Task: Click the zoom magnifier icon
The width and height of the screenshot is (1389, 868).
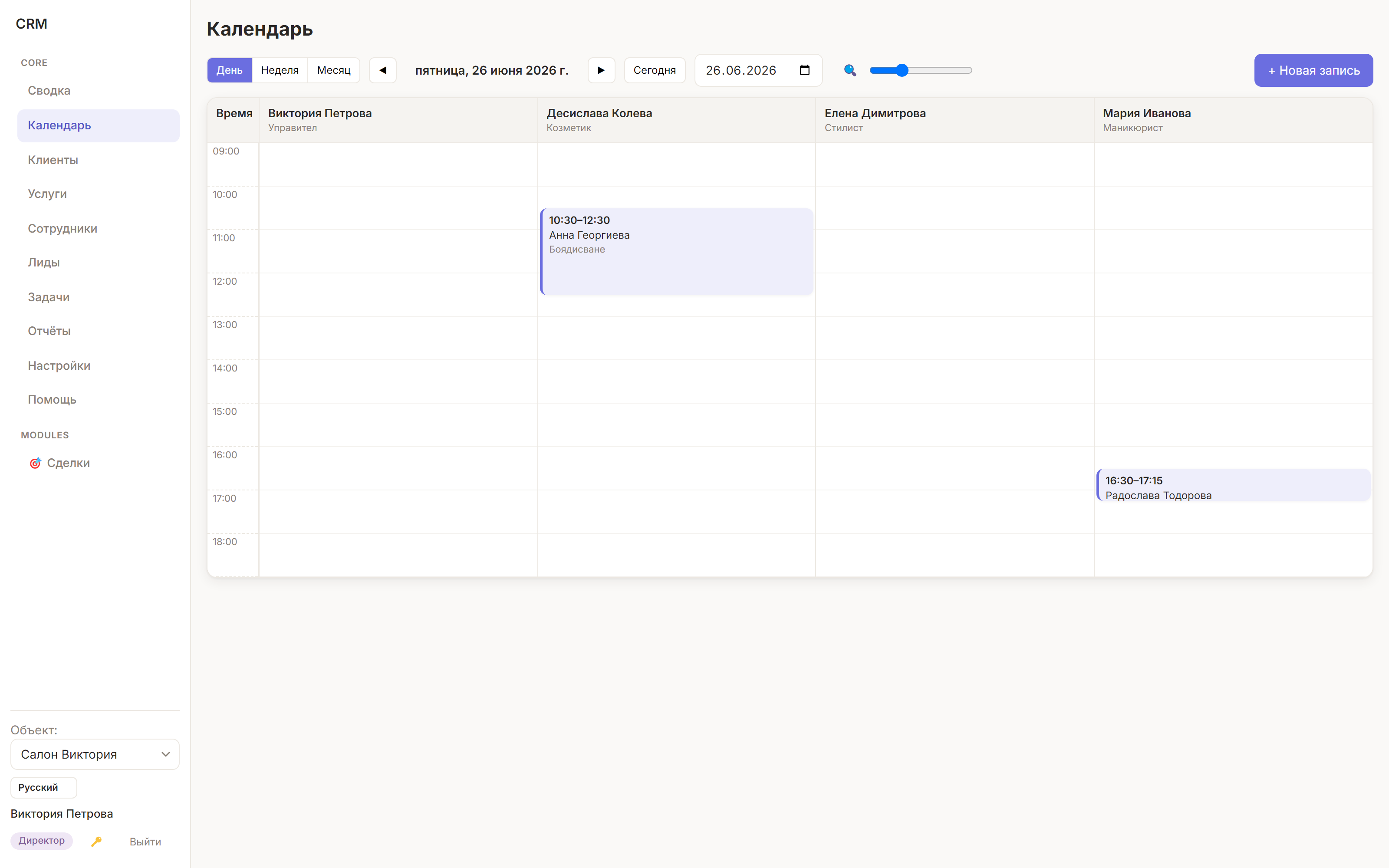Action: (850, 70)
